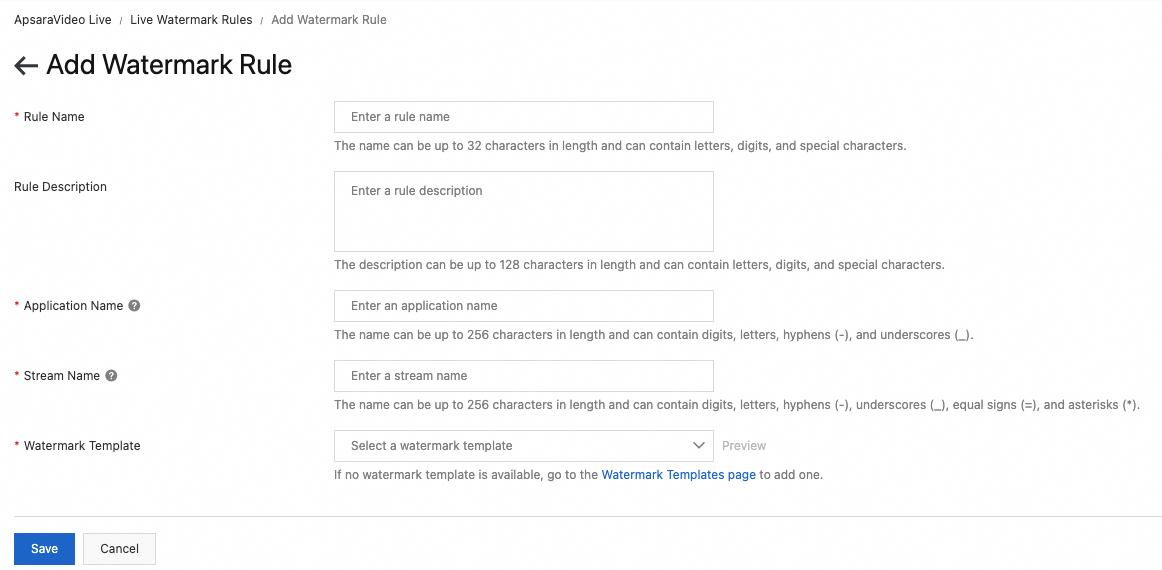Focus the Enter a rule name field

(x=523, y=117)
